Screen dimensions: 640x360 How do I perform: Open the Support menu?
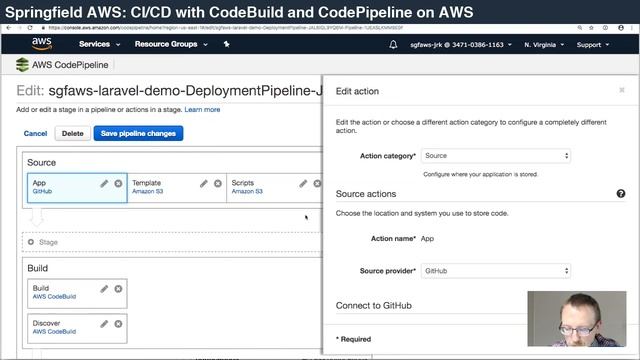coord(593,44)
